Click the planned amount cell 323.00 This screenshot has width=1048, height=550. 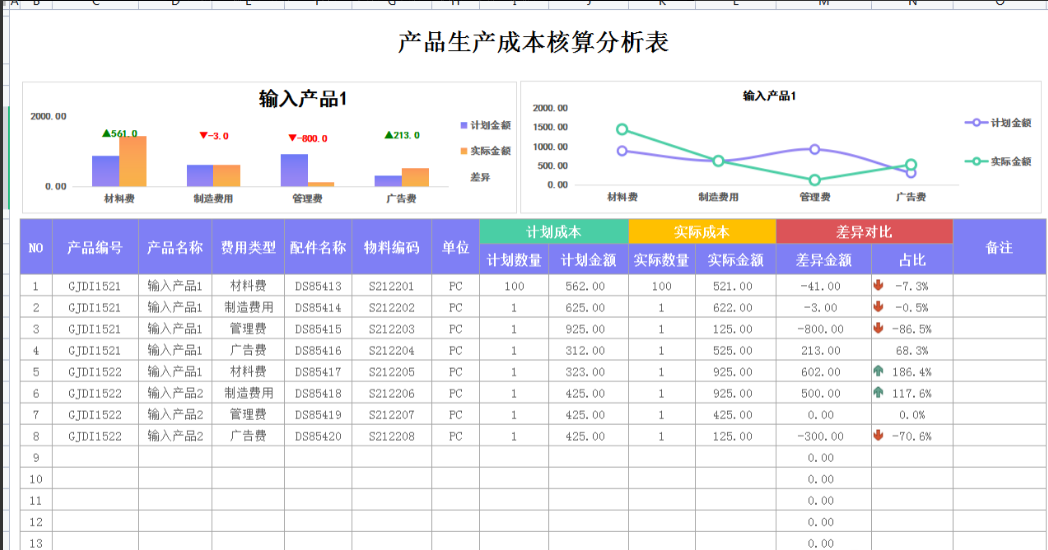(588, 372)
